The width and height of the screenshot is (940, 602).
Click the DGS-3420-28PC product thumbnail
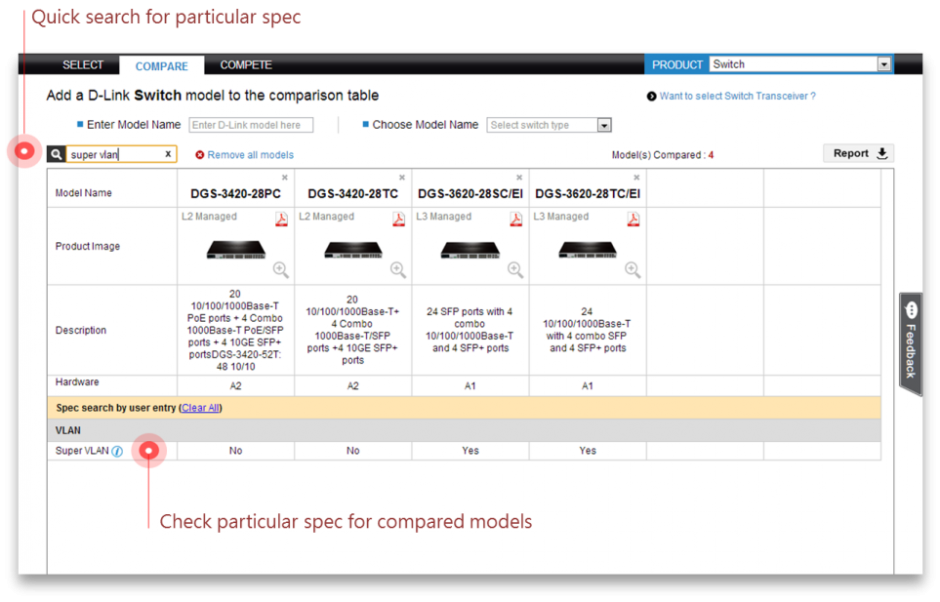pyautogui.click(x=236, y=249)
